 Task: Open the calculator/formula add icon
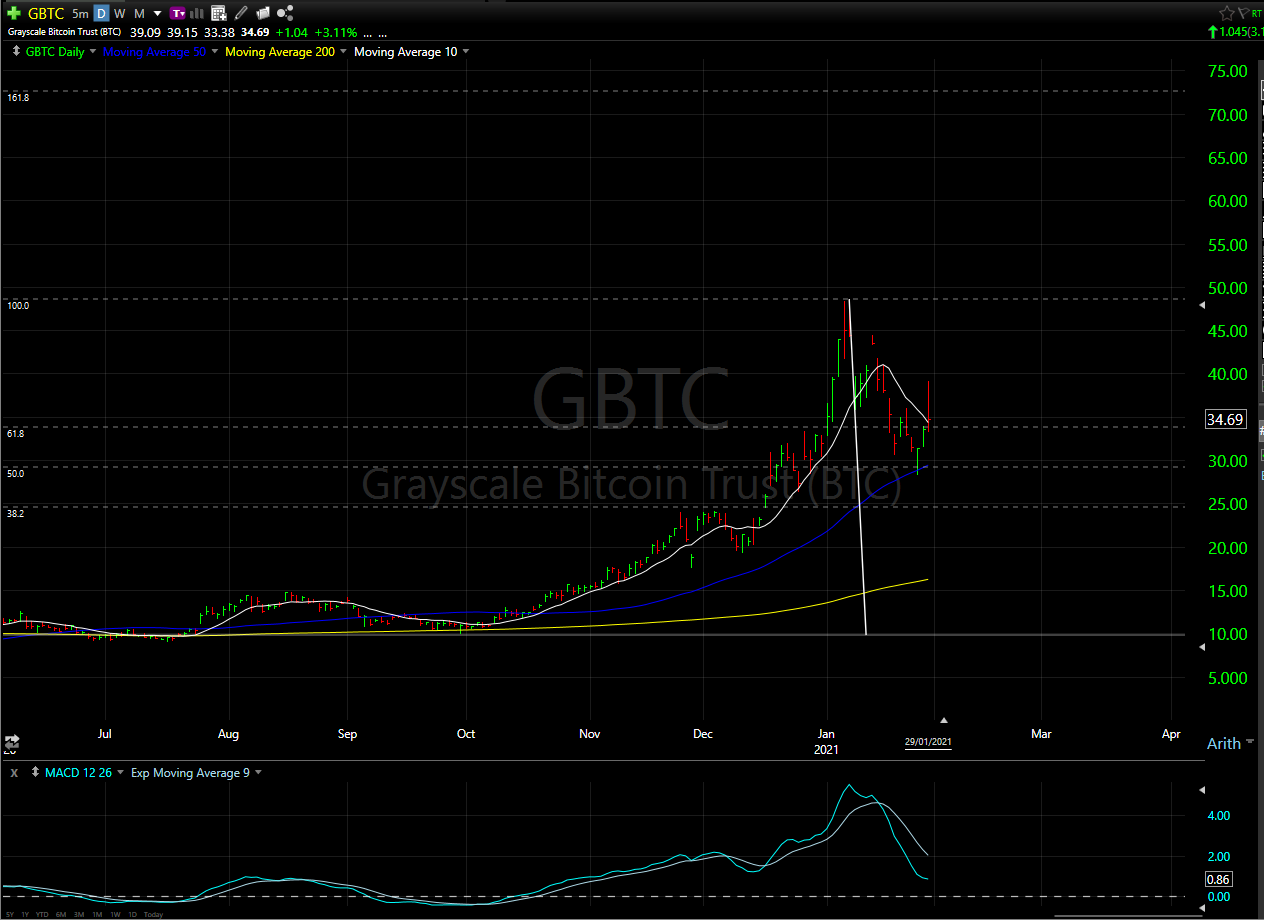pyautogui.click(x=219, y=13)
